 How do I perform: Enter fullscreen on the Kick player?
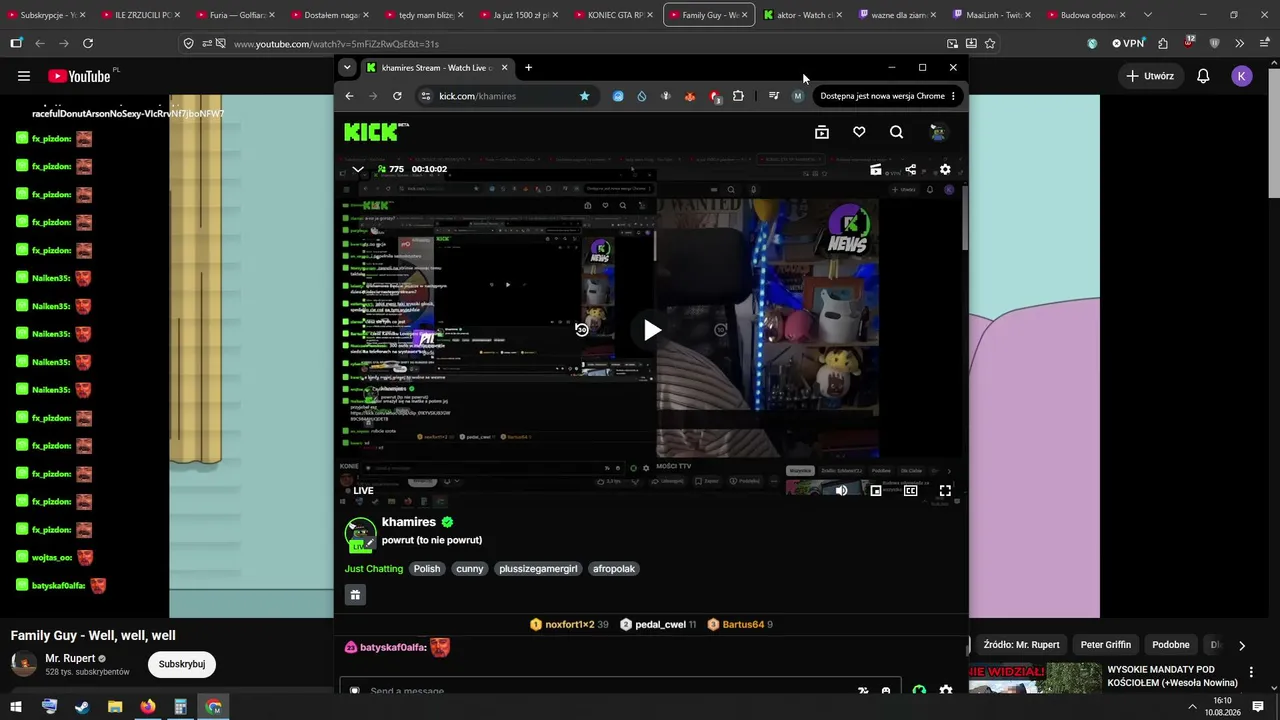pos(945,490)
